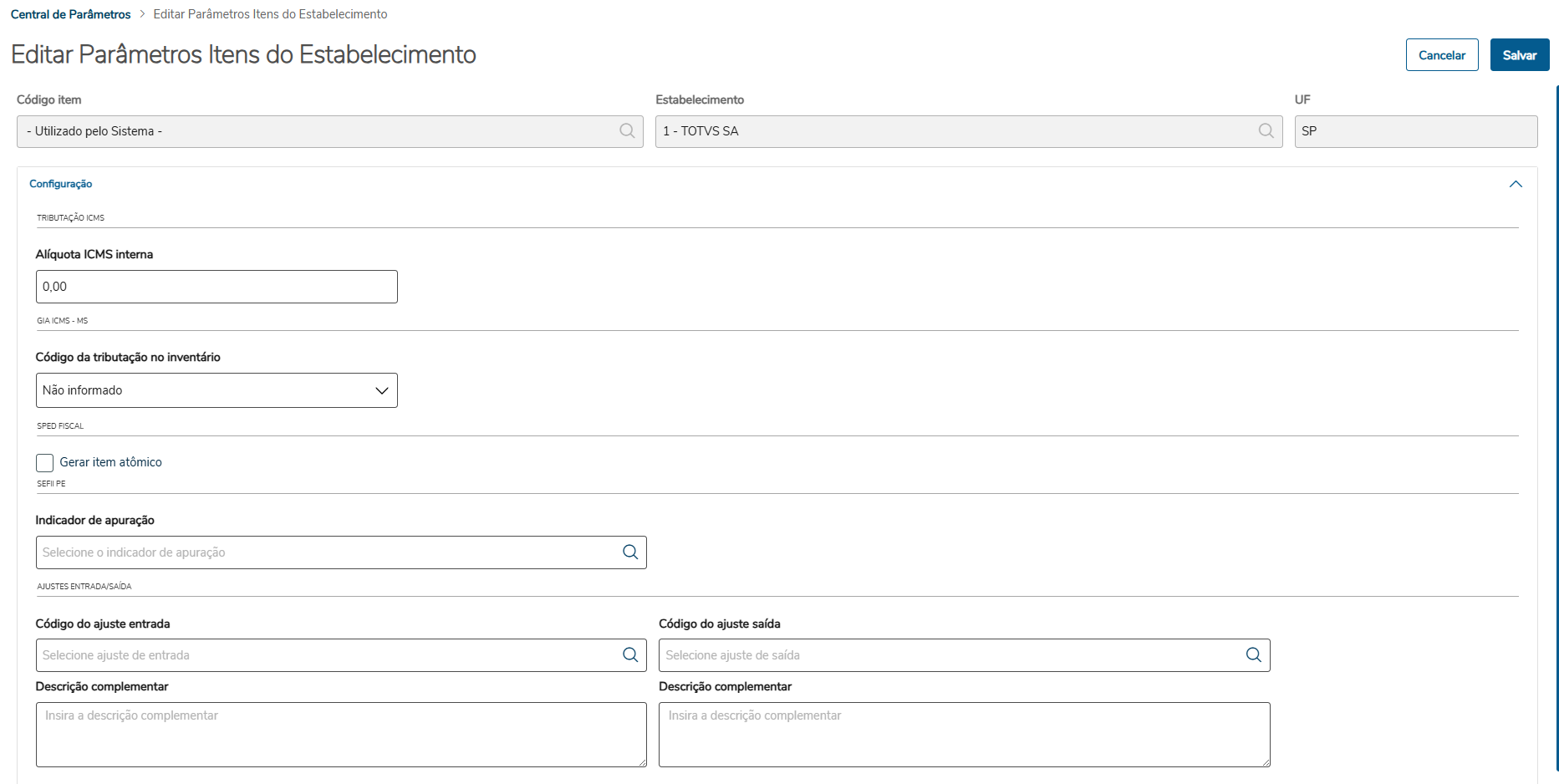Enable Gerar item atômico checkbox
1559x784 pixels.
pos(45,463)
